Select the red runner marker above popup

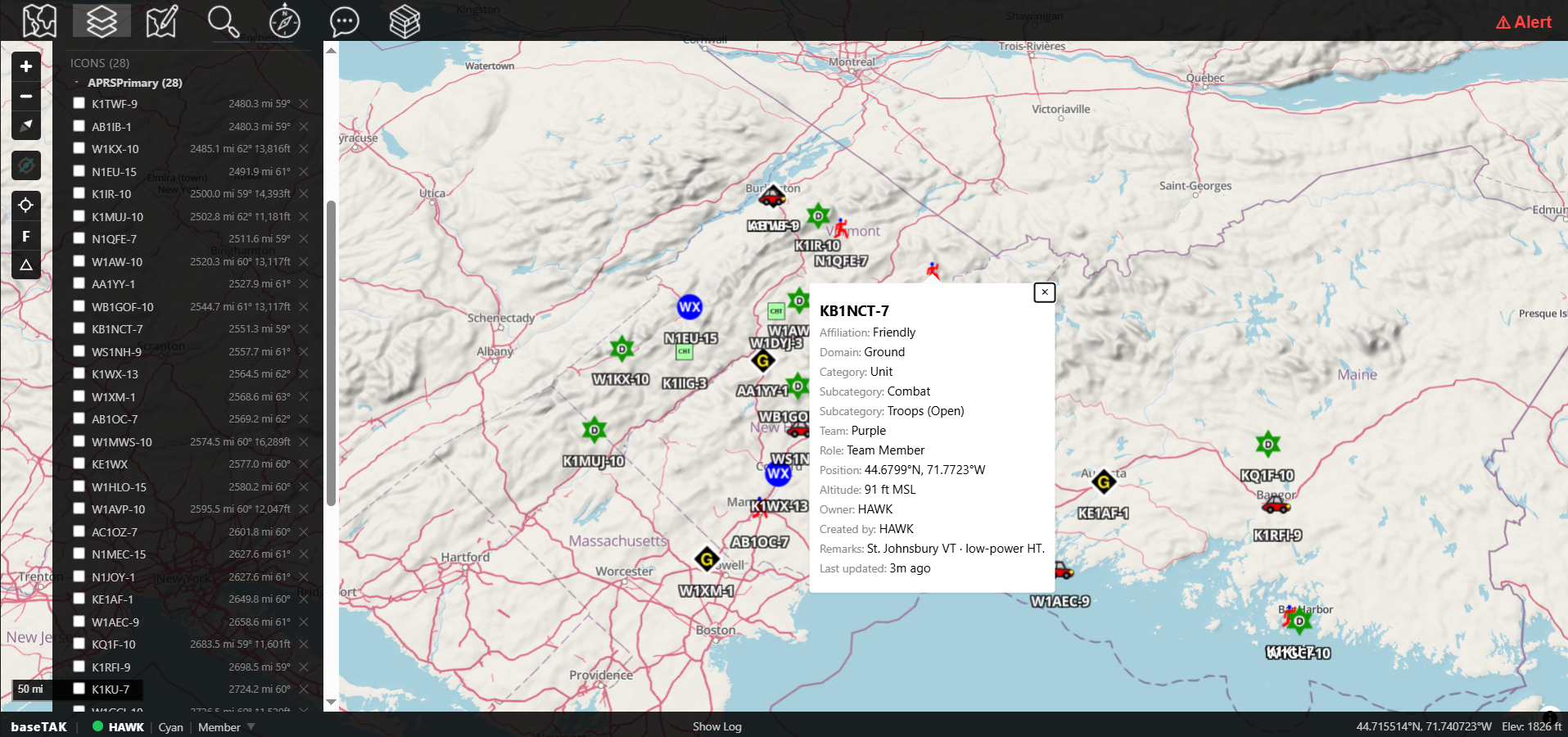pos(933,269)
